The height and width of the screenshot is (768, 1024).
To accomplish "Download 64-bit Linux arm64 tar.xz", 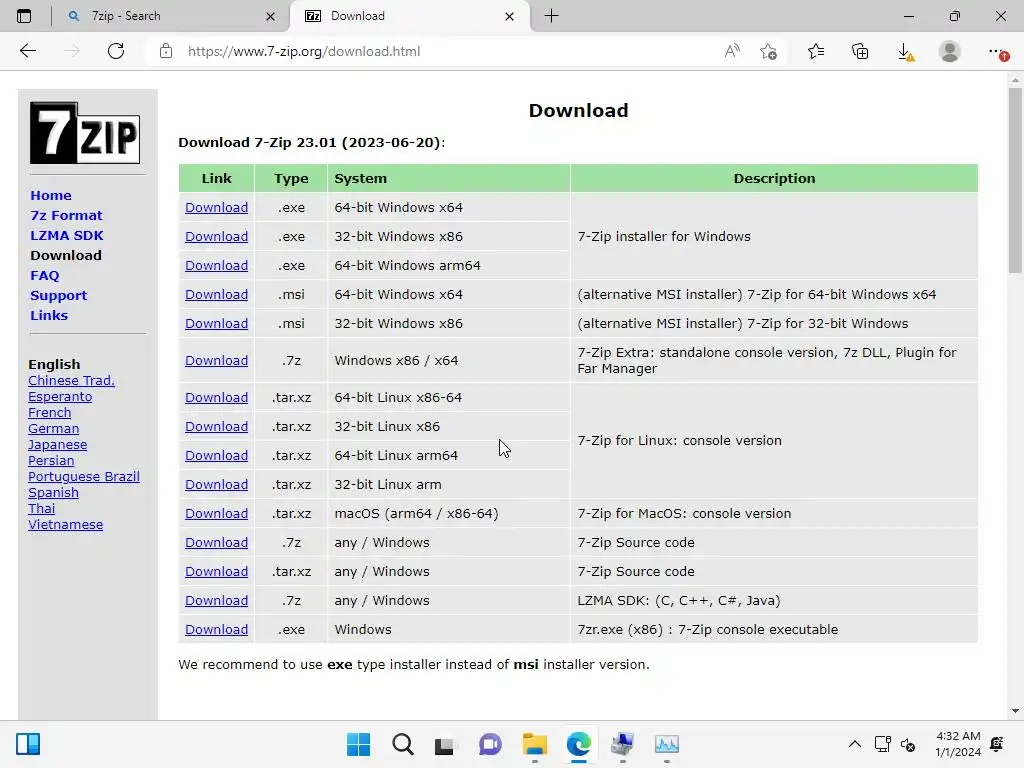I will click(x=216, y=456).
